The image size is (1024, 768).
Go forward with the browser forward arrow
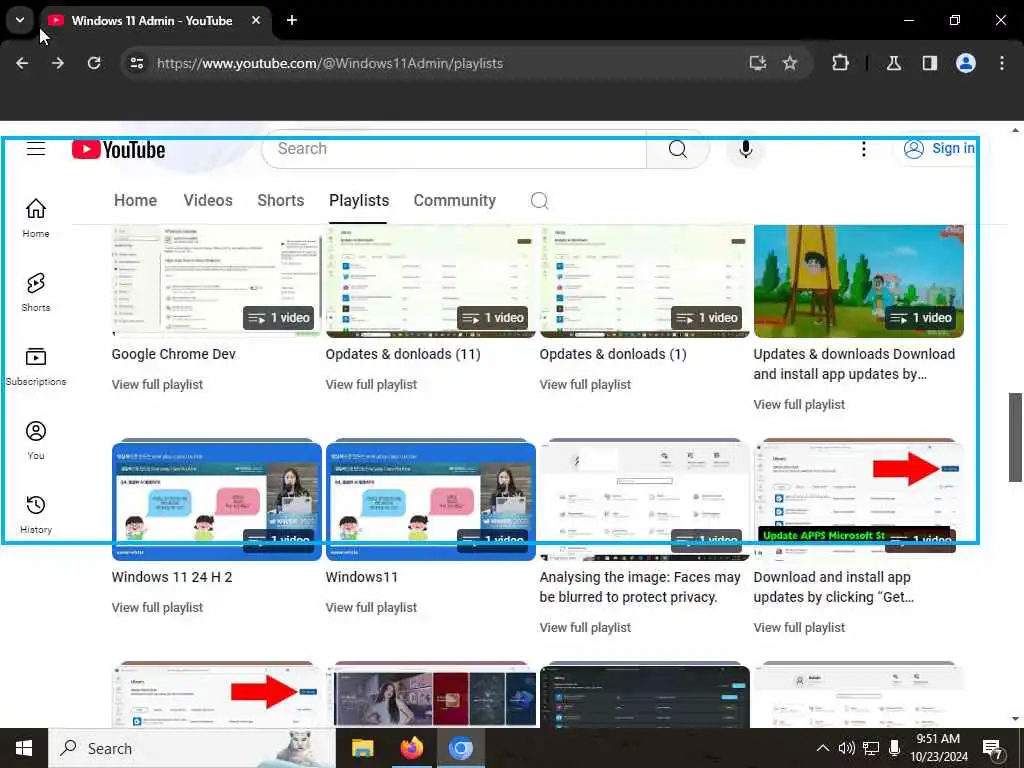[x=58, y=63]
